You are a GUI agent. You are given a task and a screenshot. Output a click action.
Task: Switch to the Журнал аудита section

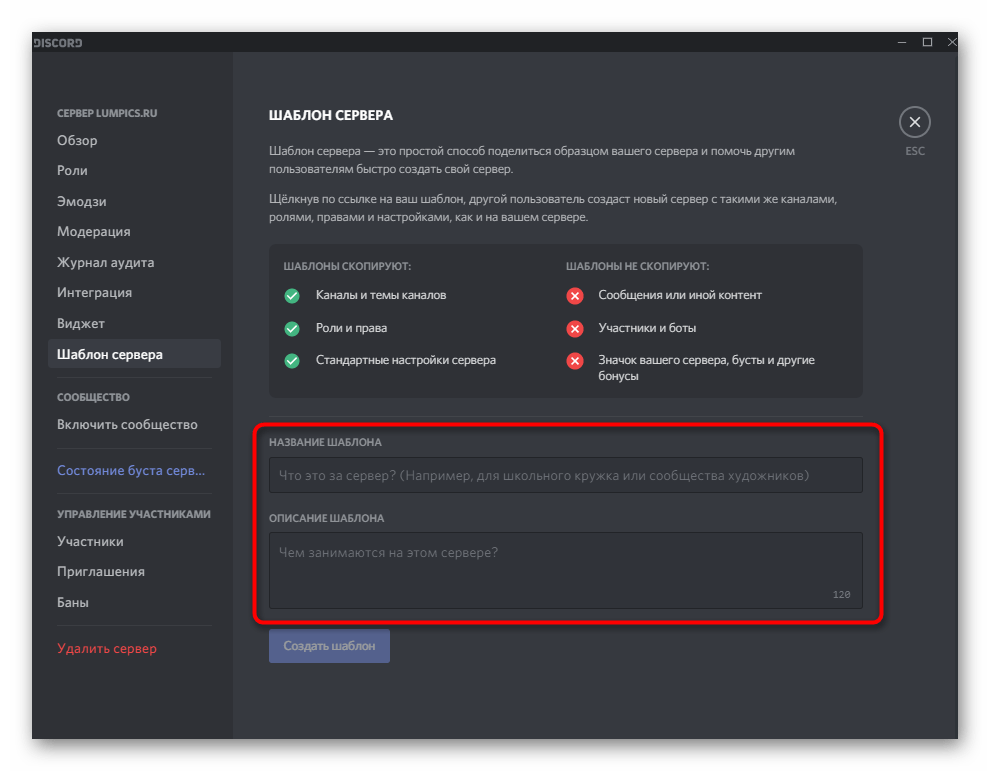[x=104, y=262]
